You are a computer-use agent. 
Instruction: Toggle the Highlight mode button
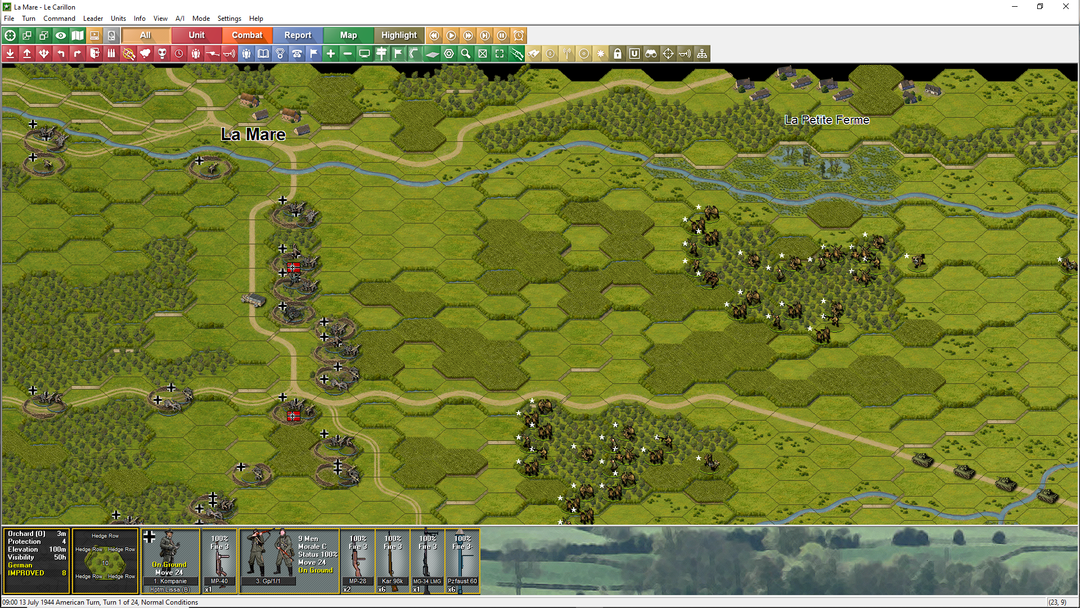[x=399, y=35]
